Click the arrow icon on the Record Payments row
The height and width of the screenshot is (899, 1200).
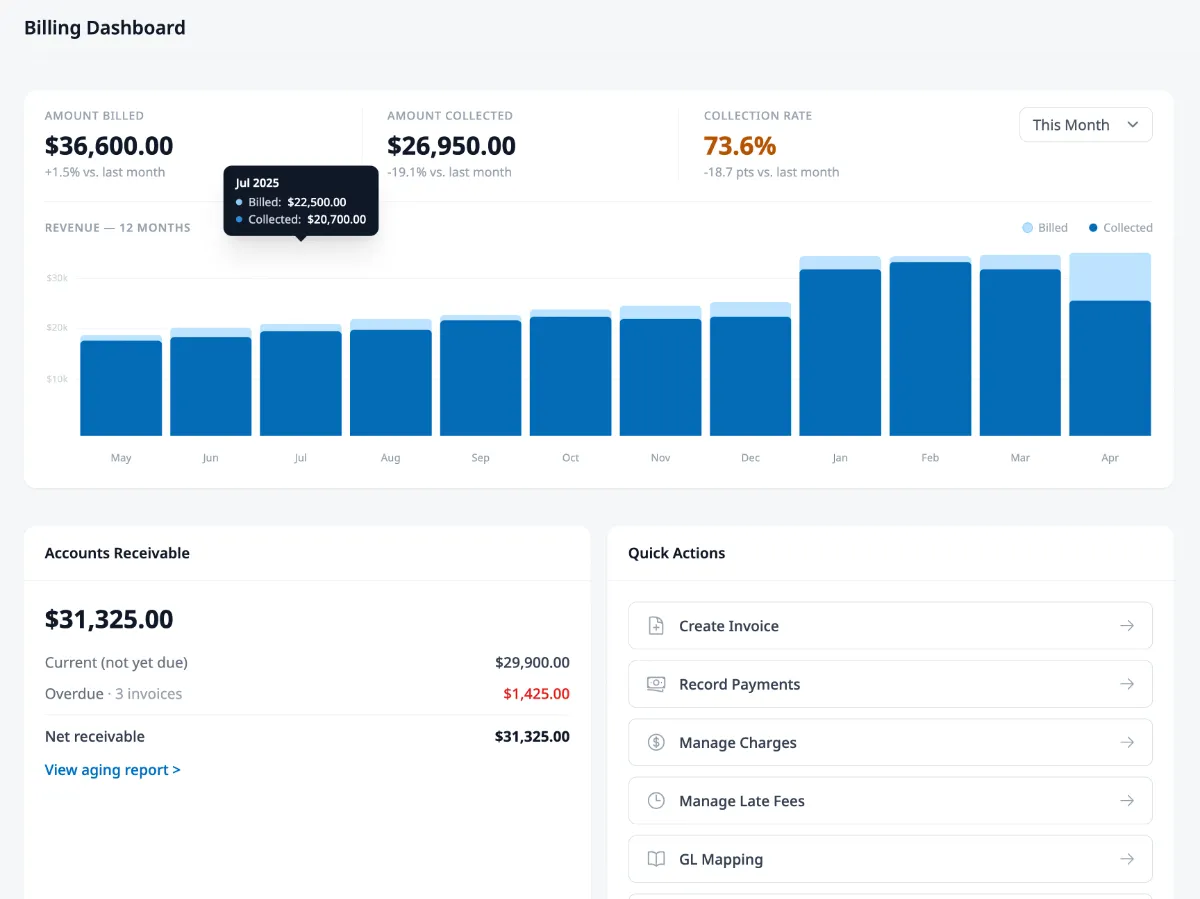1127,684
